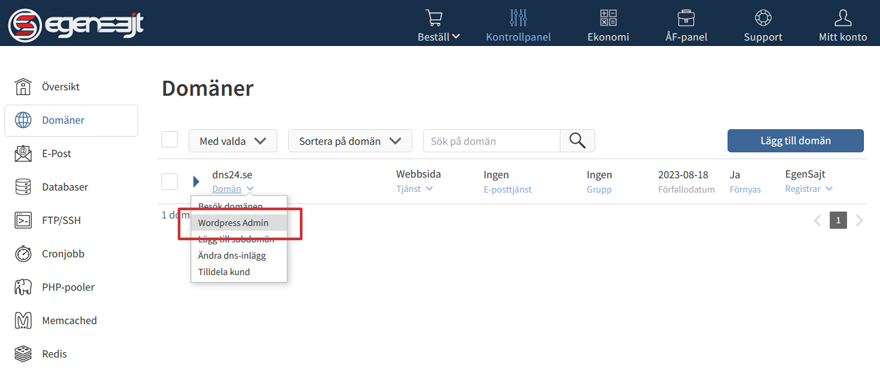Click the PHP-pooler elephant icon
This screenshot has width=880, height=379.
22,287
